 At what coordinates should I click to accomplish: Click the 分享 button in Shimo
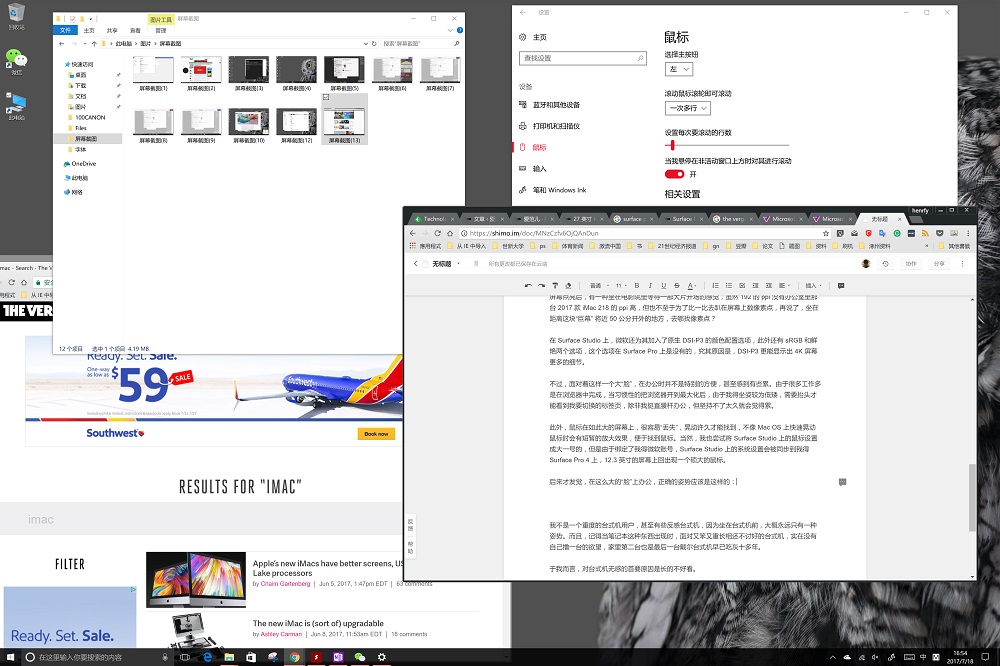coord(939,264)
